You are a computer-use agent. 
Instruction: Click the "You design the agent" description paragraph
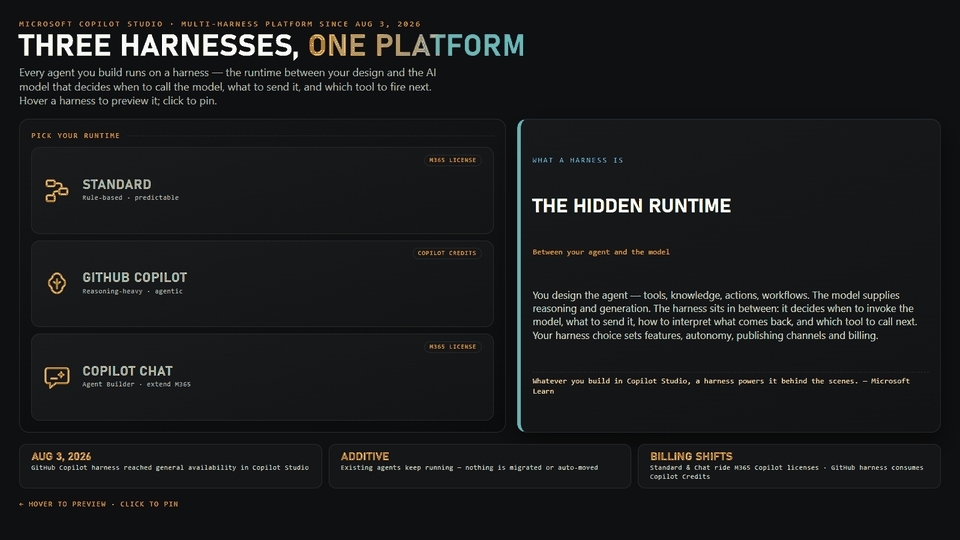tap(724, 315)
